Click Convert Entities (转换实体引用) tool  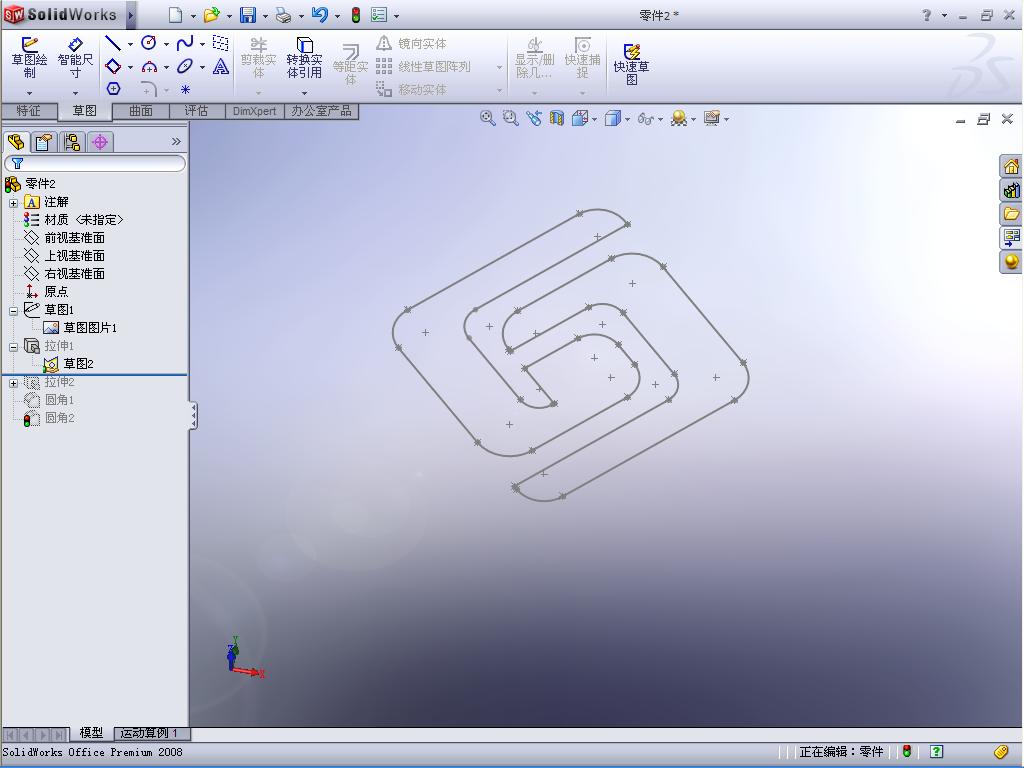point(304,57)
